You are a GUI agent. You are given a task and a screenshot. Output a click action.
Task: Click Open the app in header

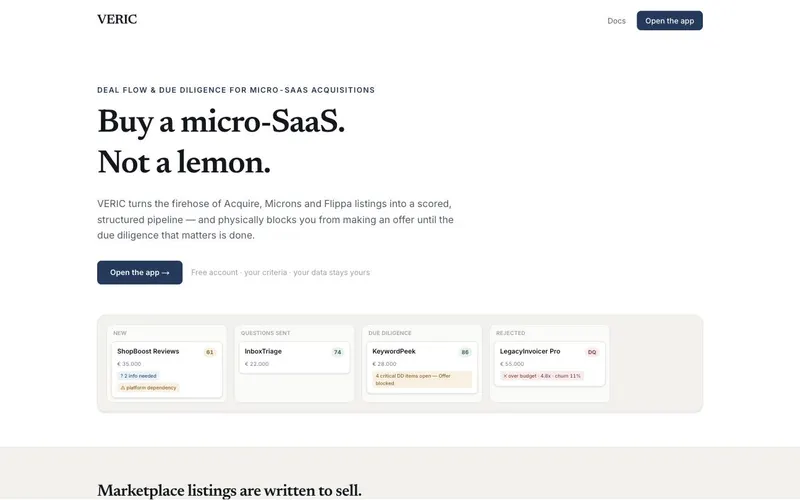click(669, 21)
